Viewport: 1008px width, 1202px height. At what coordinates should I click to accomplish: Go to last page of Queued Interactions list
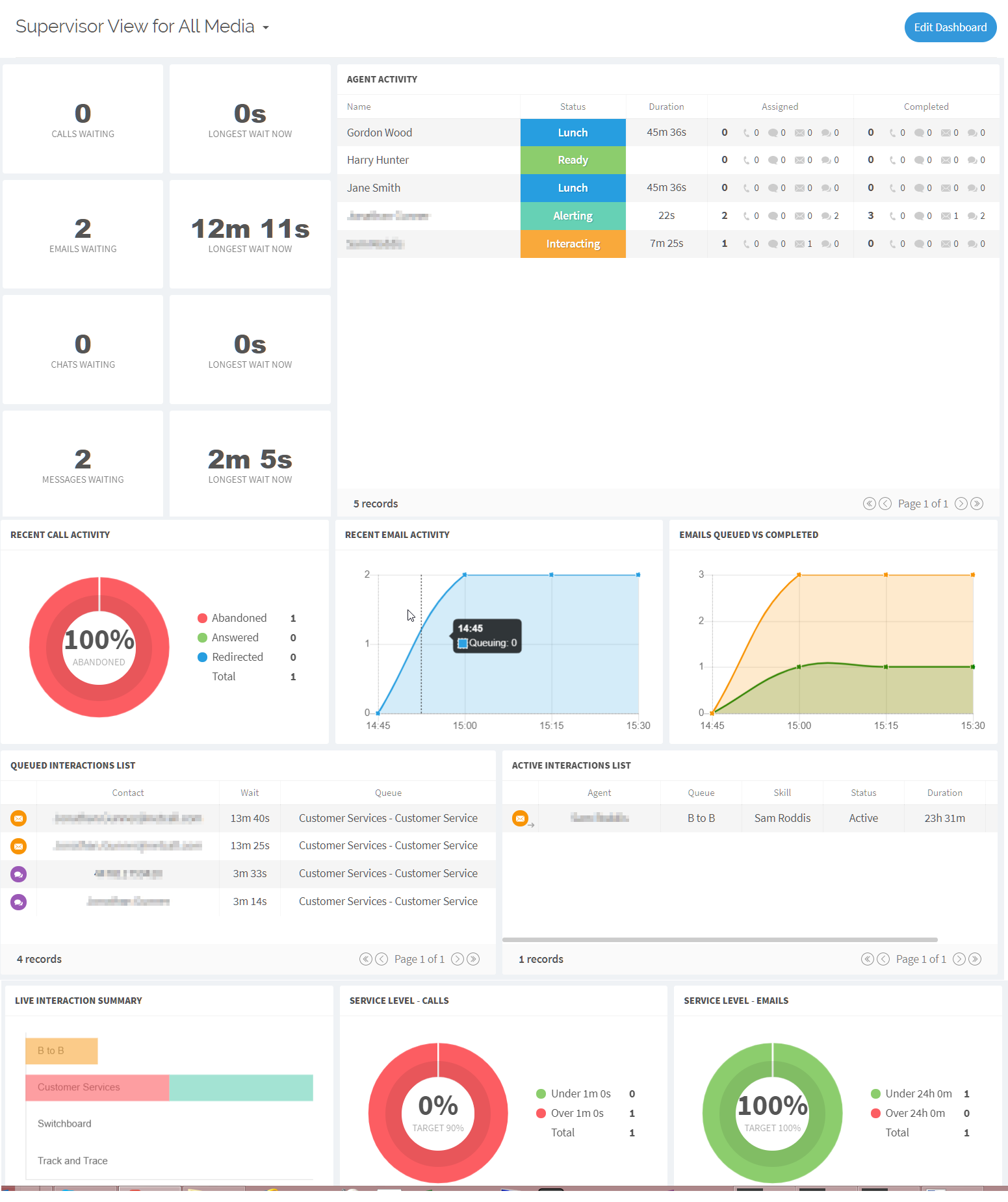coord(474,959)
